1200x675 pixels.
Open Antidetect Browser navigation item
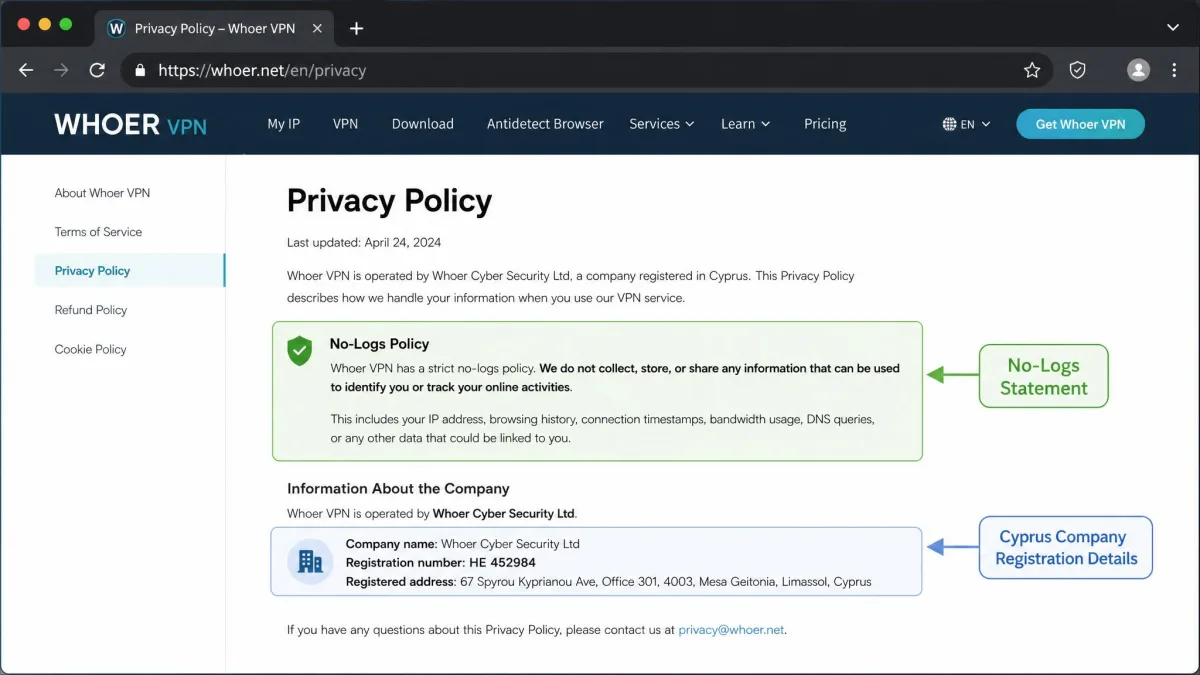[x=545, y=124]
